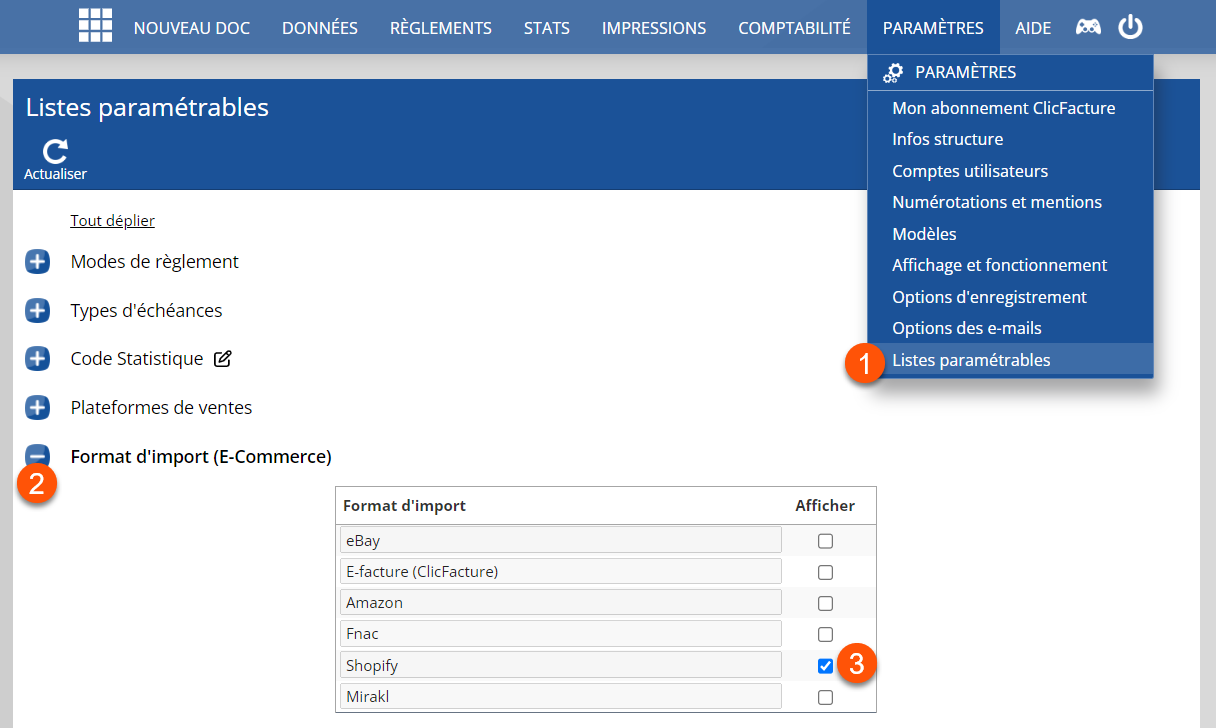Check the Mirakl Afficher checkbox
The width and height of the screenshot is (1216, 728).
[825, 698]
